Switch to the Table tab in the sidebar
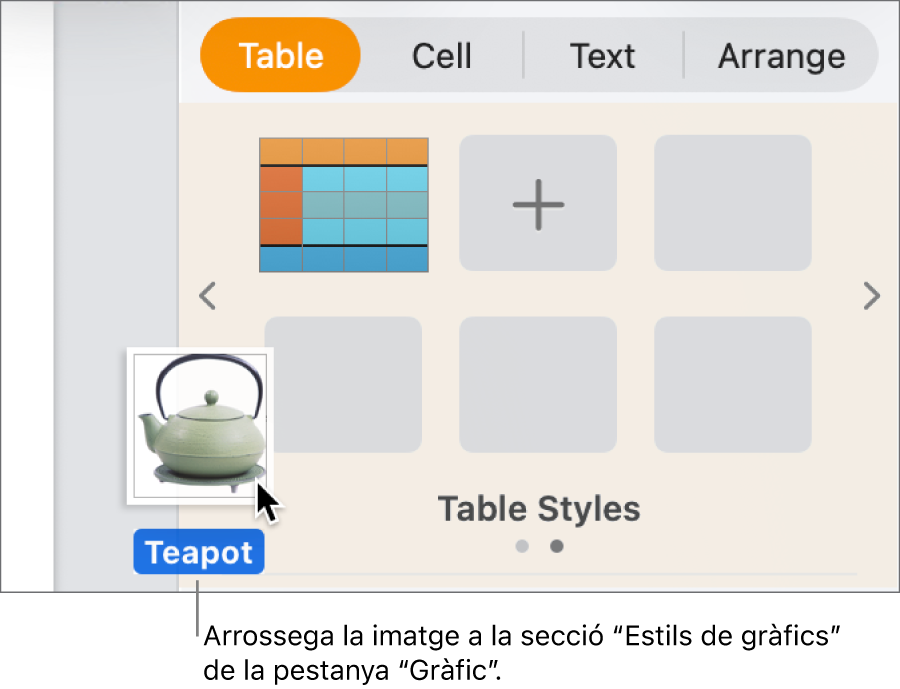 280,55
